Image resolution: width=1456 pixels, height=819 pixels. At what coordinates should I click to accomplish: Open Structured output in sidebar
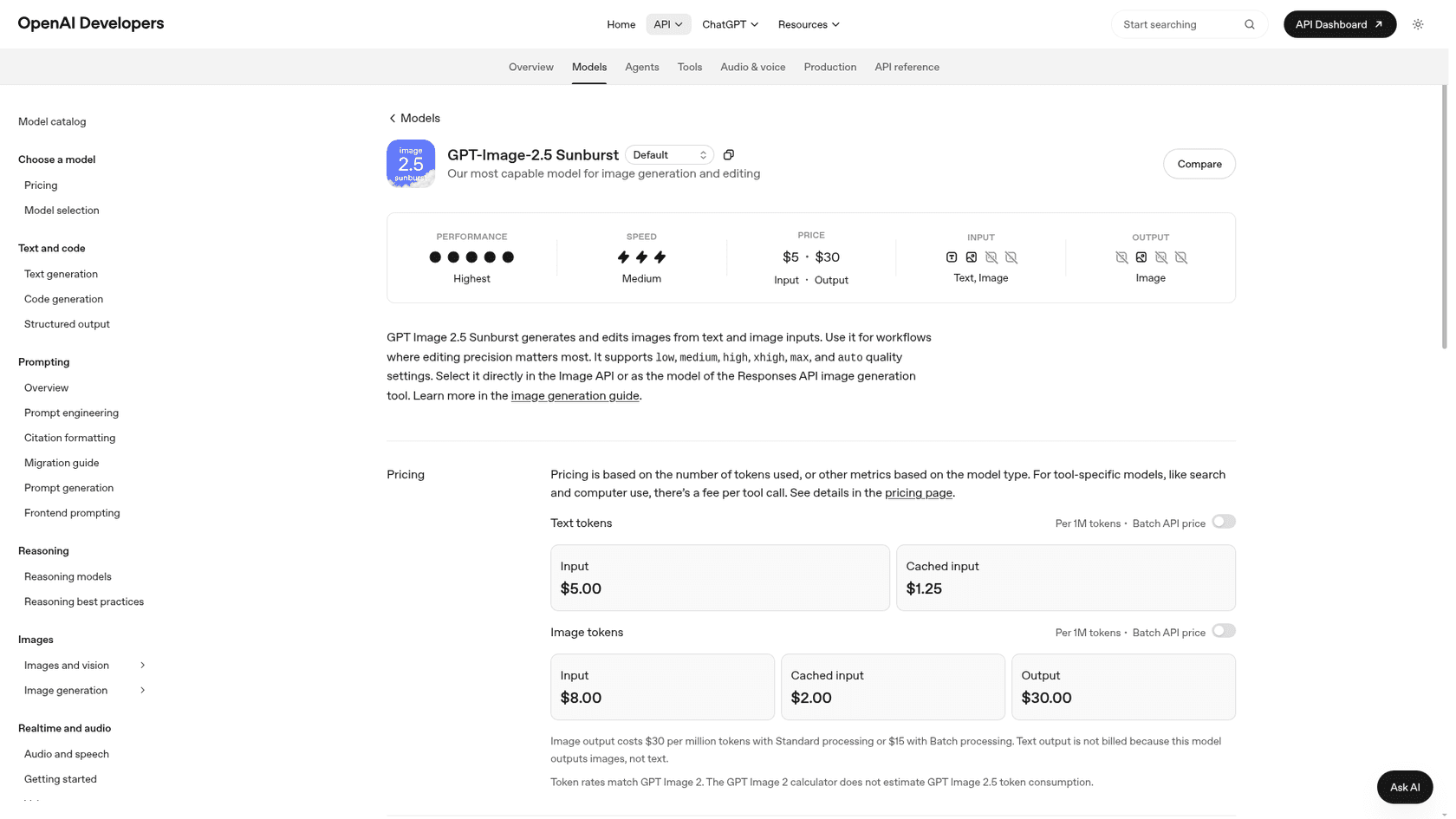tap(67, 324)
